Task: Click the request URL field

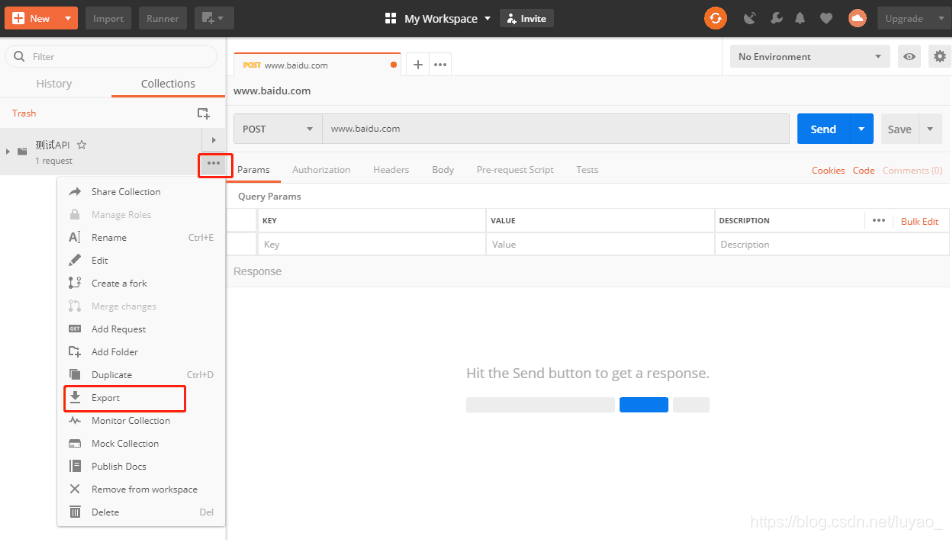Action: tap(556, 129)
